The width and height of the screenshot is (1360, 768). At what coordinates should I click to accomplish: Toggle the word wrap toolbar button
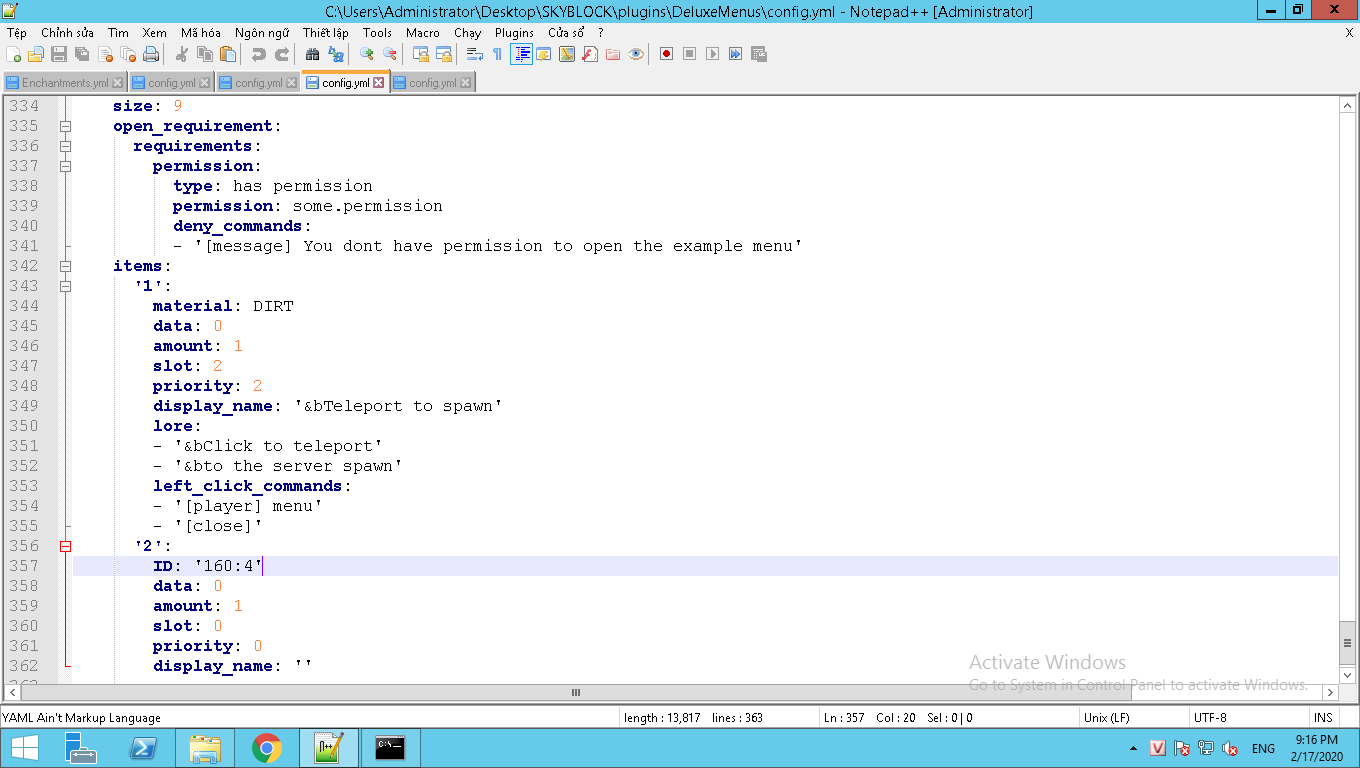(x=475, y=54)
